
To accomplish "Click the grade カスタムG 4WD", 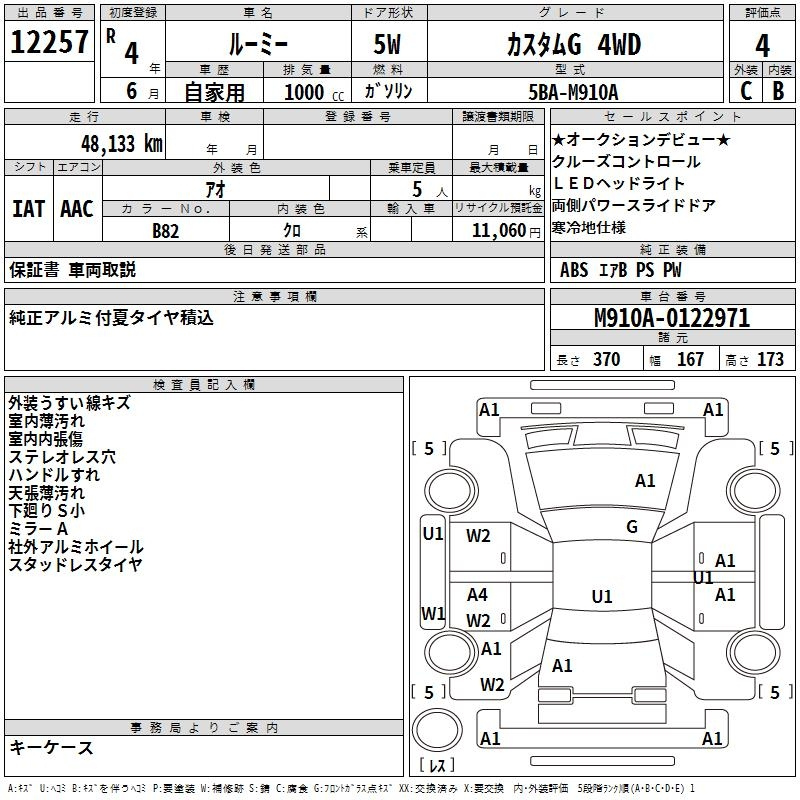I will click(x=573, y=45).
